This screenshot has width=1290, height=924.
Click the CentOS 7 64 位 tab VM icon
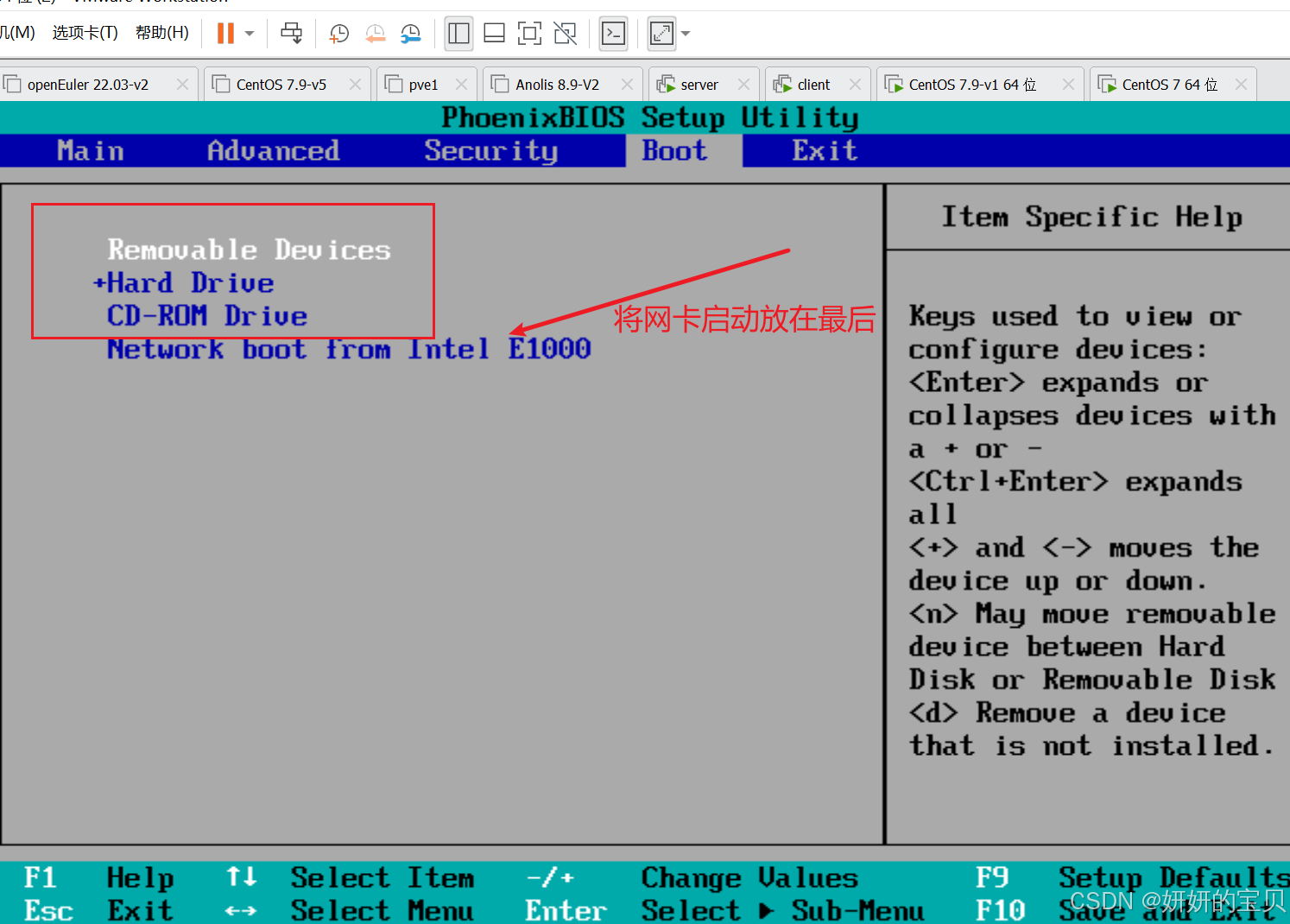pyautogui.click(x=1107, y=84)
